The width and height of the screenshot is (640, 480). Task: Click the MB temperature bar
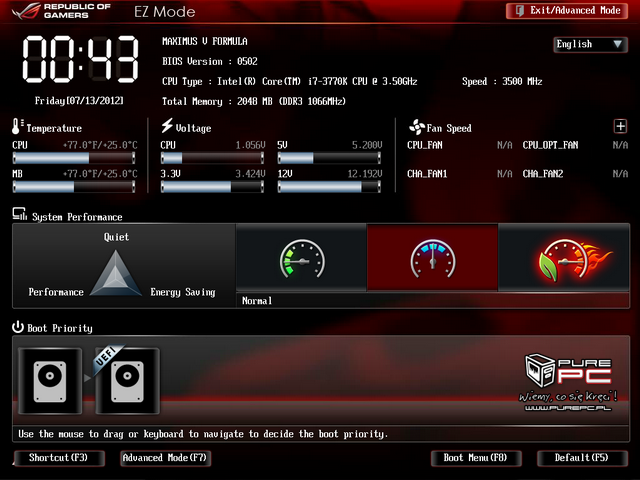pyautogui.click(x=74, y=187)
